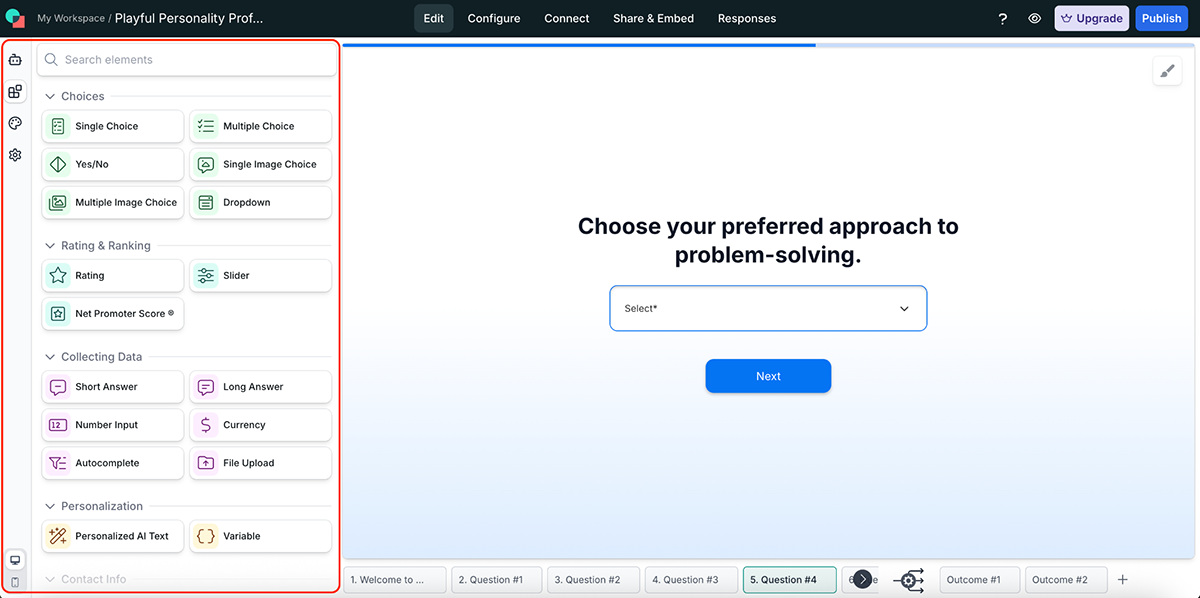Add a File Upload element
The image size is (1200, 598).
260,463
